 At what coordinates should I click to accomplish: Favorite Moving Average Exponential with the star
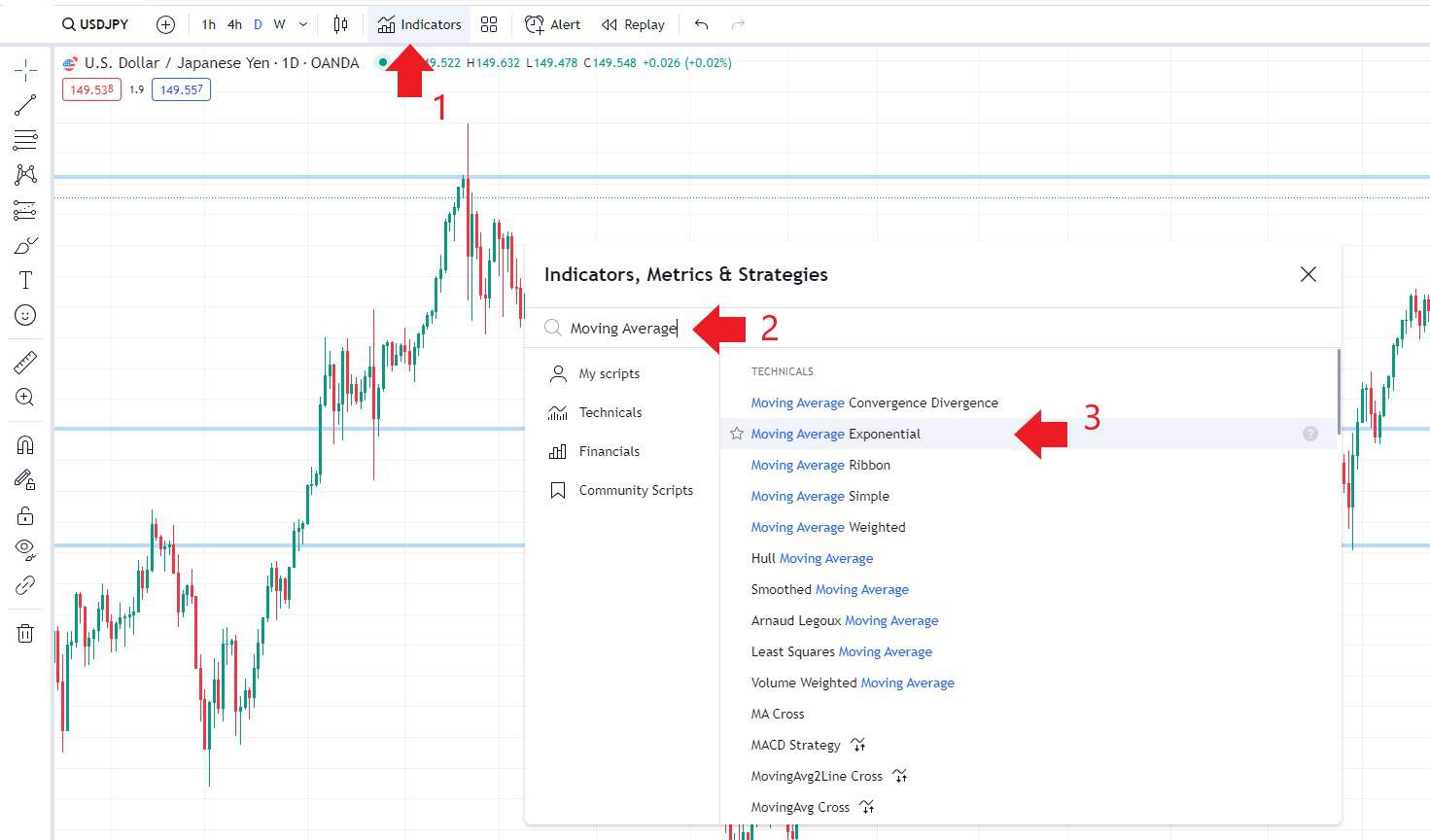point(735,434)
